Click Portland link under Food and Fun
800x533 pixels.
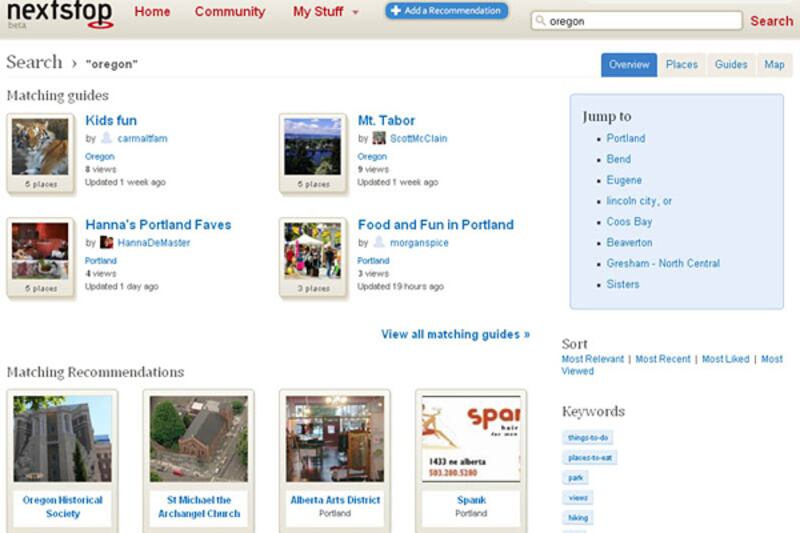point(373,261)
